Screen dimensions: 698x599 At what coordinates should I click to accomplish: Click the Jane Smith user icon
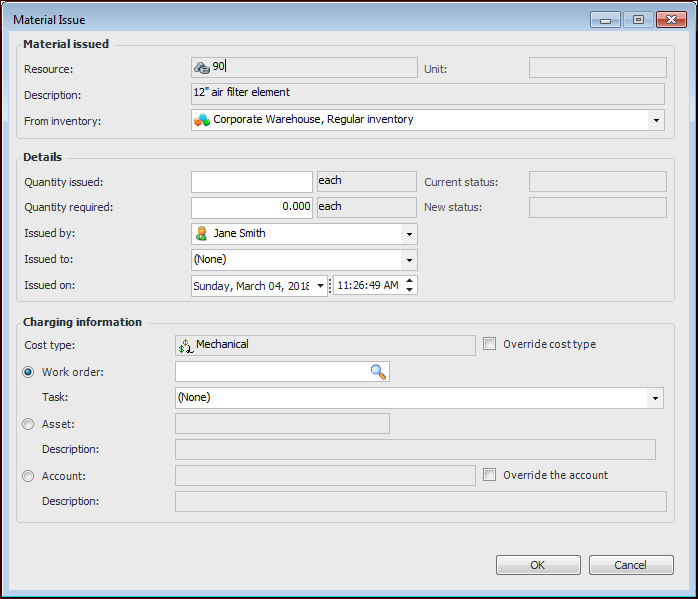tap(201, 233)
